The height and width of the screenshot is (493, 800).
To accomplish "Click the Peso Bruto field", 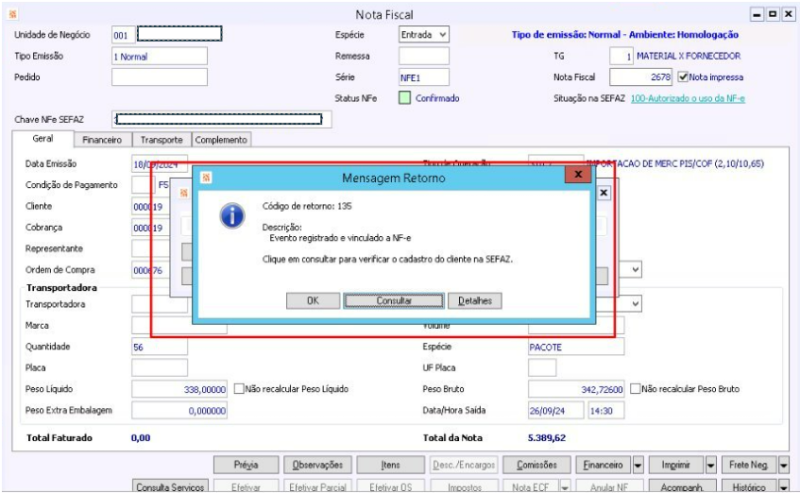I will [x=576, y=389].
